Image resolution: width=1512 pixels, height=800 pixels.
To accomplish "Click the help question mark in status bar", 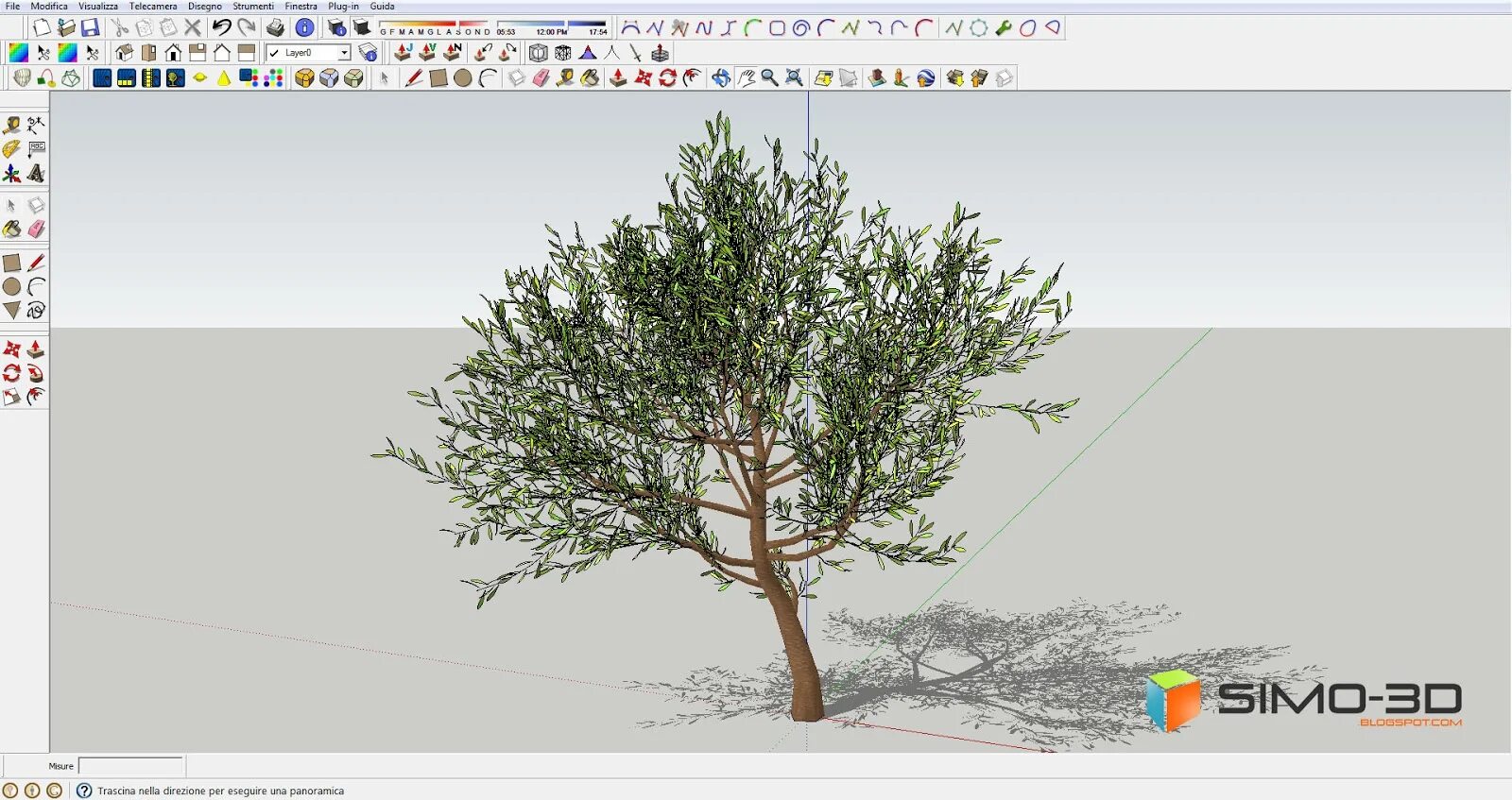I will [x=84, y=791].
